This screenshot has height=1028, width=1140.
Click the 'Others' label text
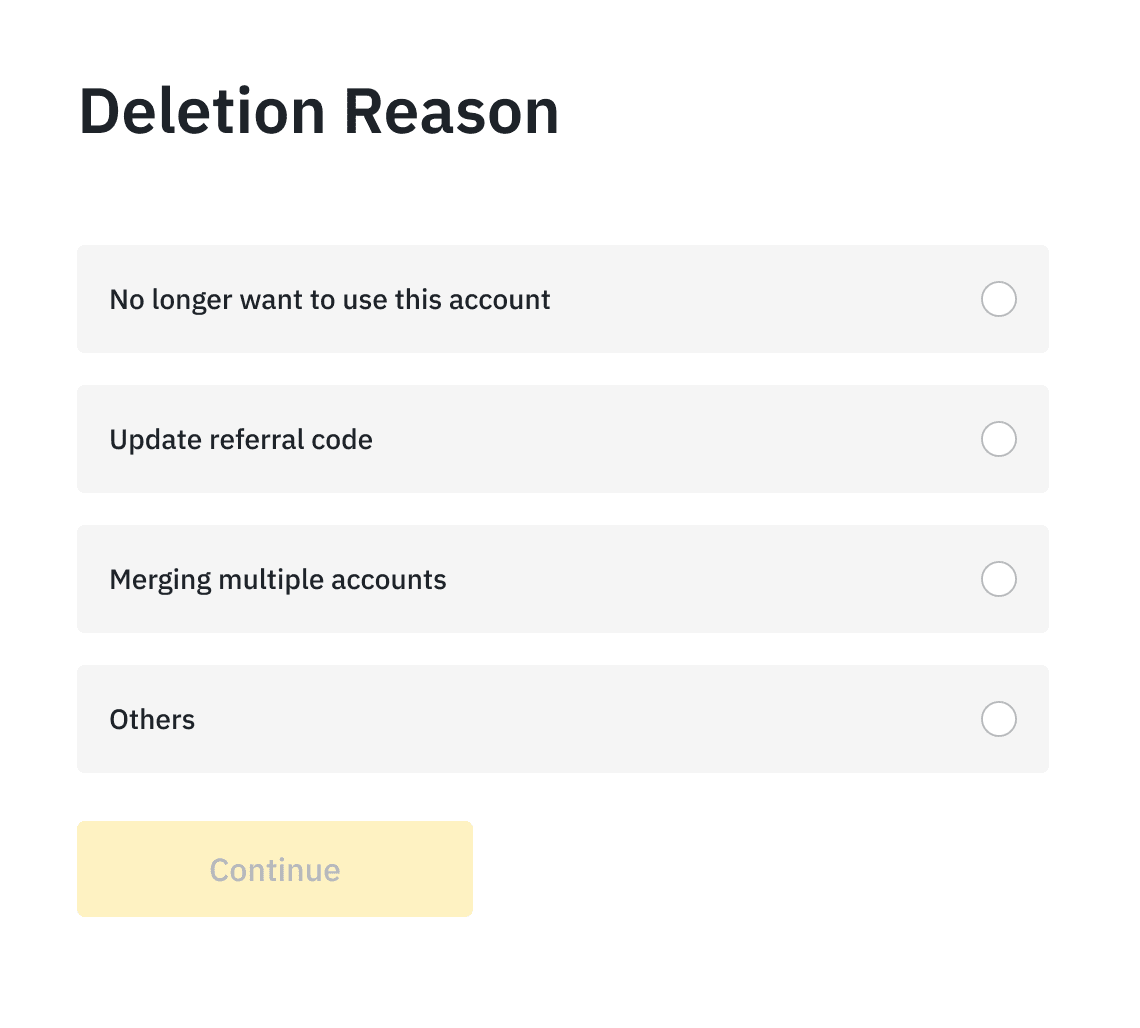[152, 719]
